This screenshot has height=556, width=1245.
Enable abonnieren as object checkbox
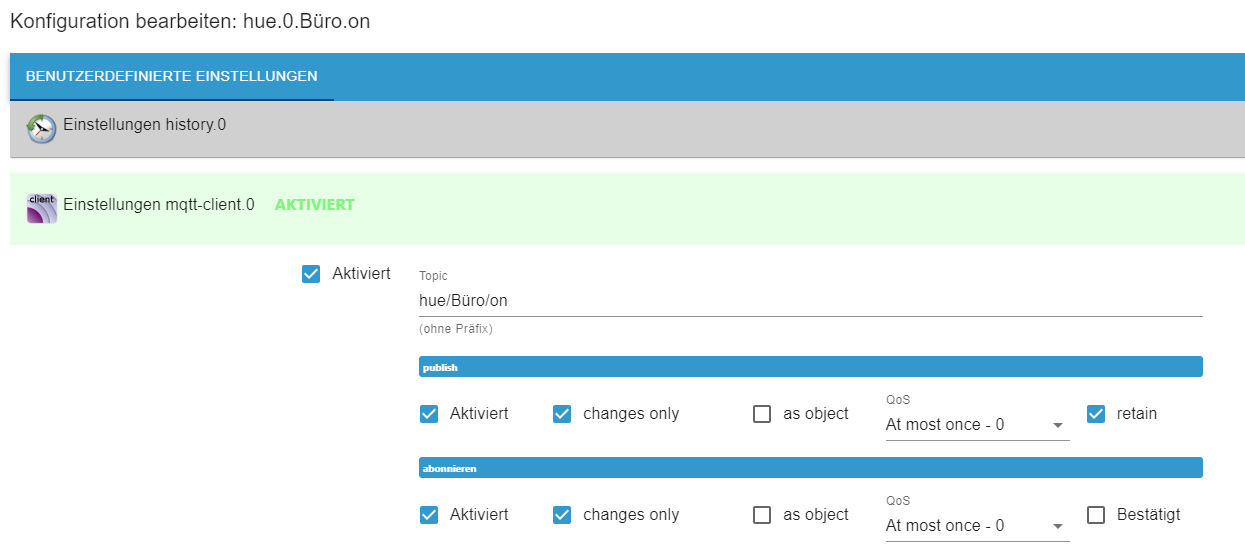point(762,515)
